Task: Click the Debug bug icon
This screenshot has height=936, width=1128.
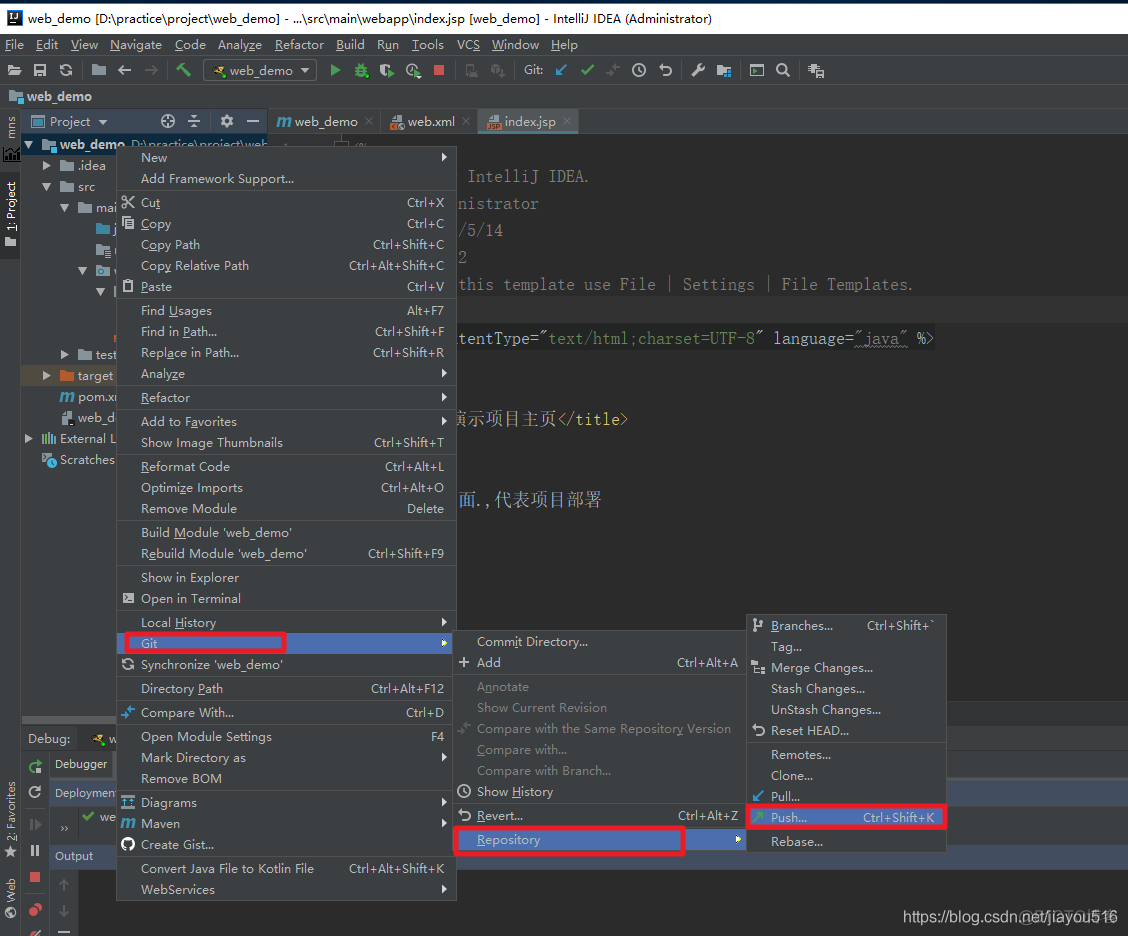Action: [361, 71]
